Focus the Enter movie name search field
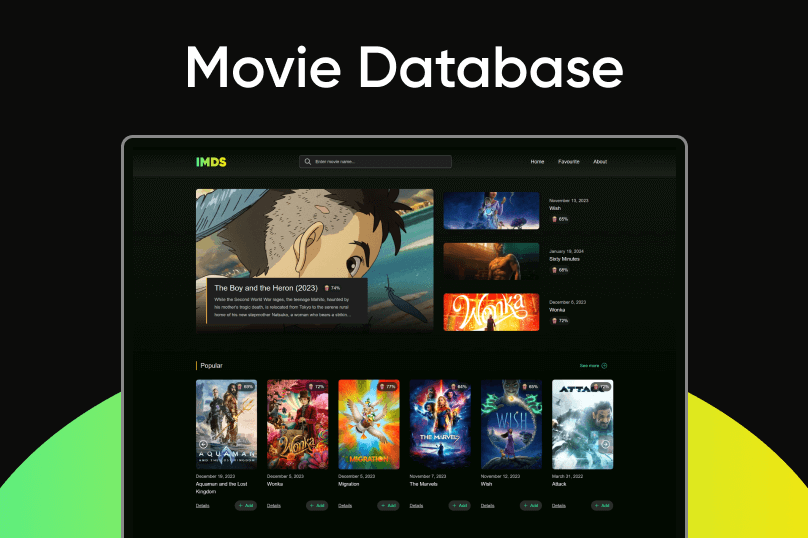808x538 pixels. (x=375, y=161)
